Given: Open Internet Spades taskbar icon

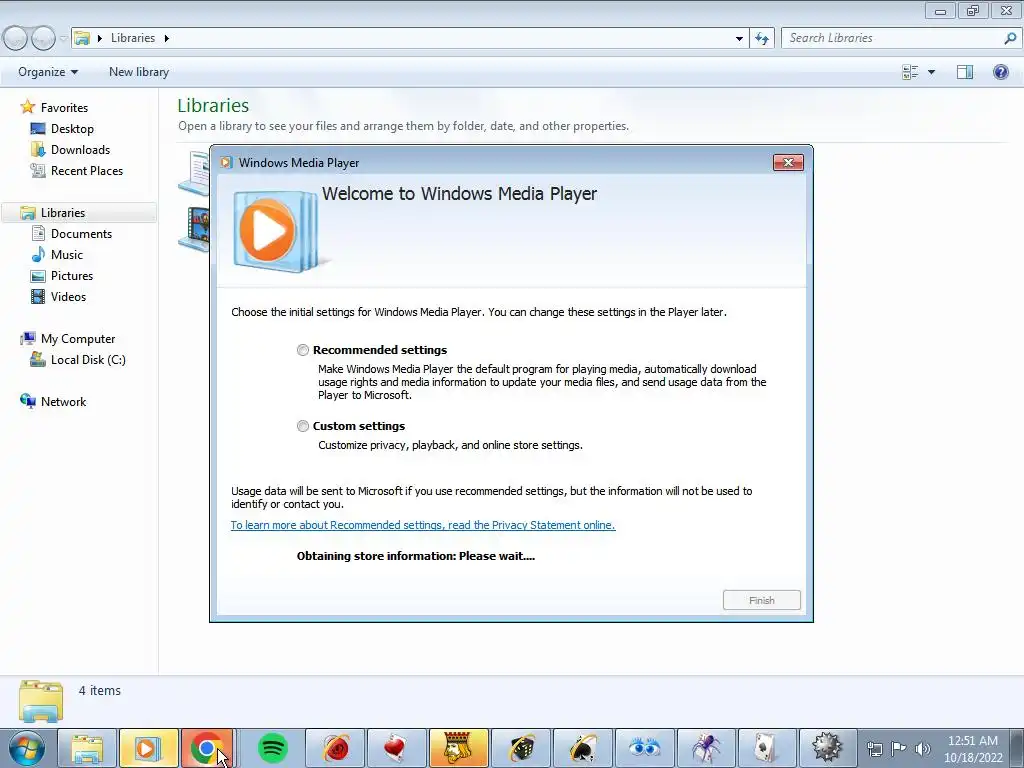Looking at the screenshot, I should [x=583, y=748].
